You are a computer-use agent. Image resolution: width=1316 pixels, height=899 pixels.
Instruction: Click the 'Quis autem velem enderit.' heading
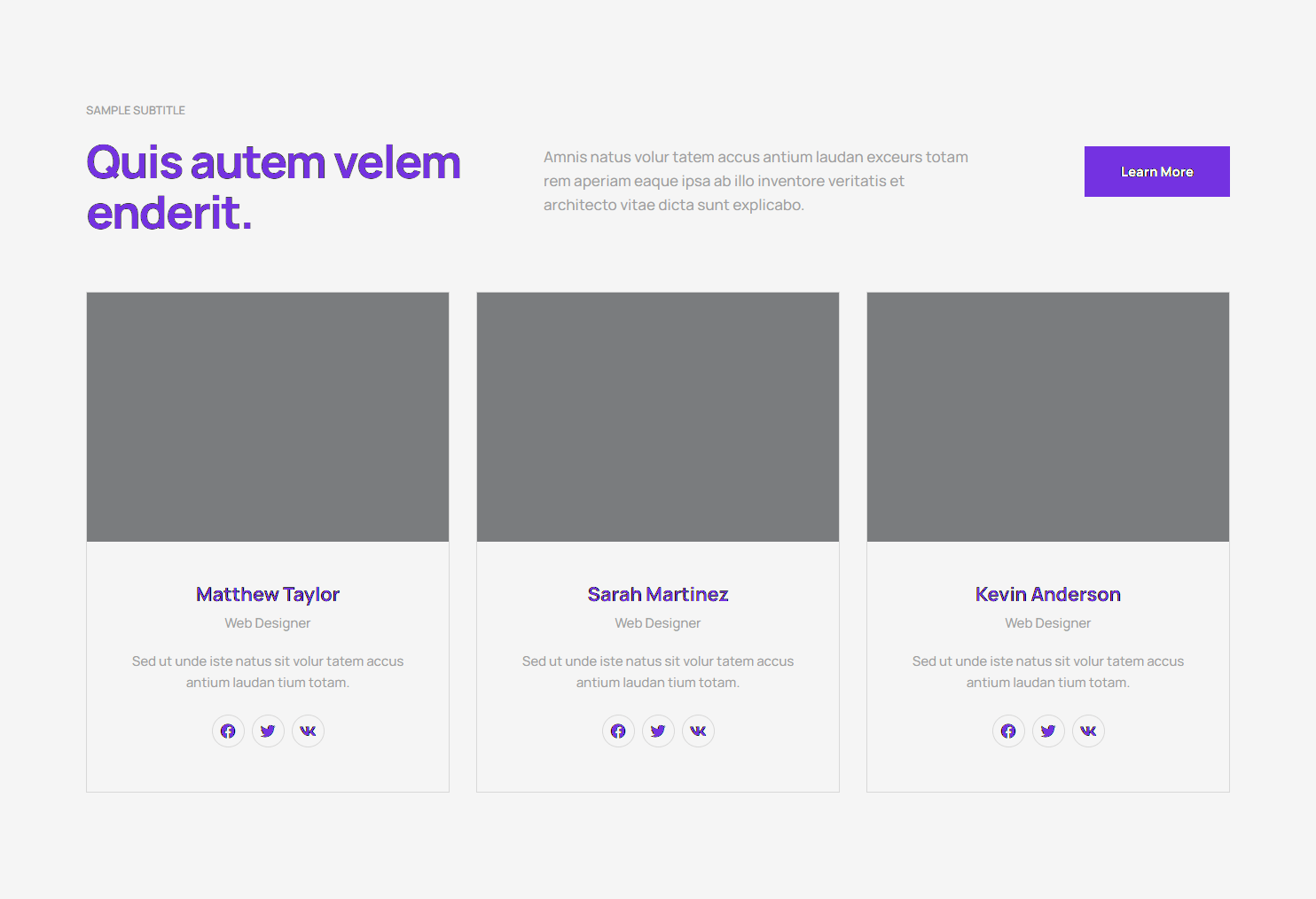click(273, 187)
